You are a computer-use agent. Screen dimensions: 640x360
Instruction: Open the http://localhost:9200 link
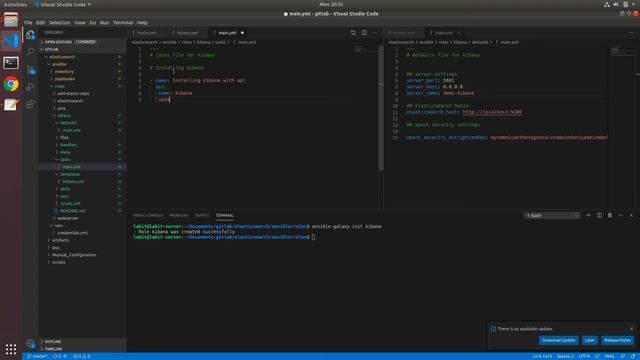(492, 112)
